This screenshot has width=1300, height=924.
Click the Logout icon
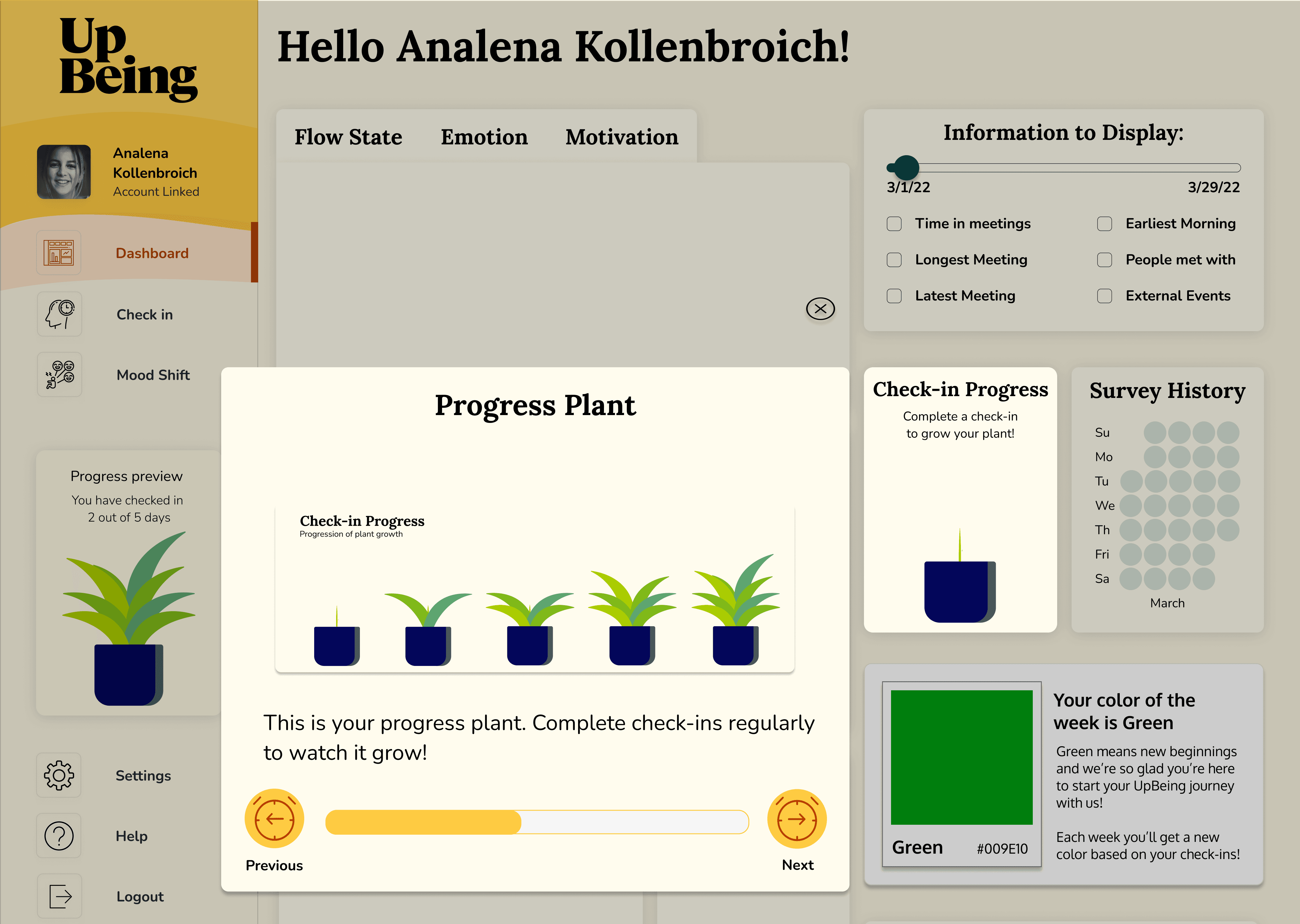[x=59, y=896]
